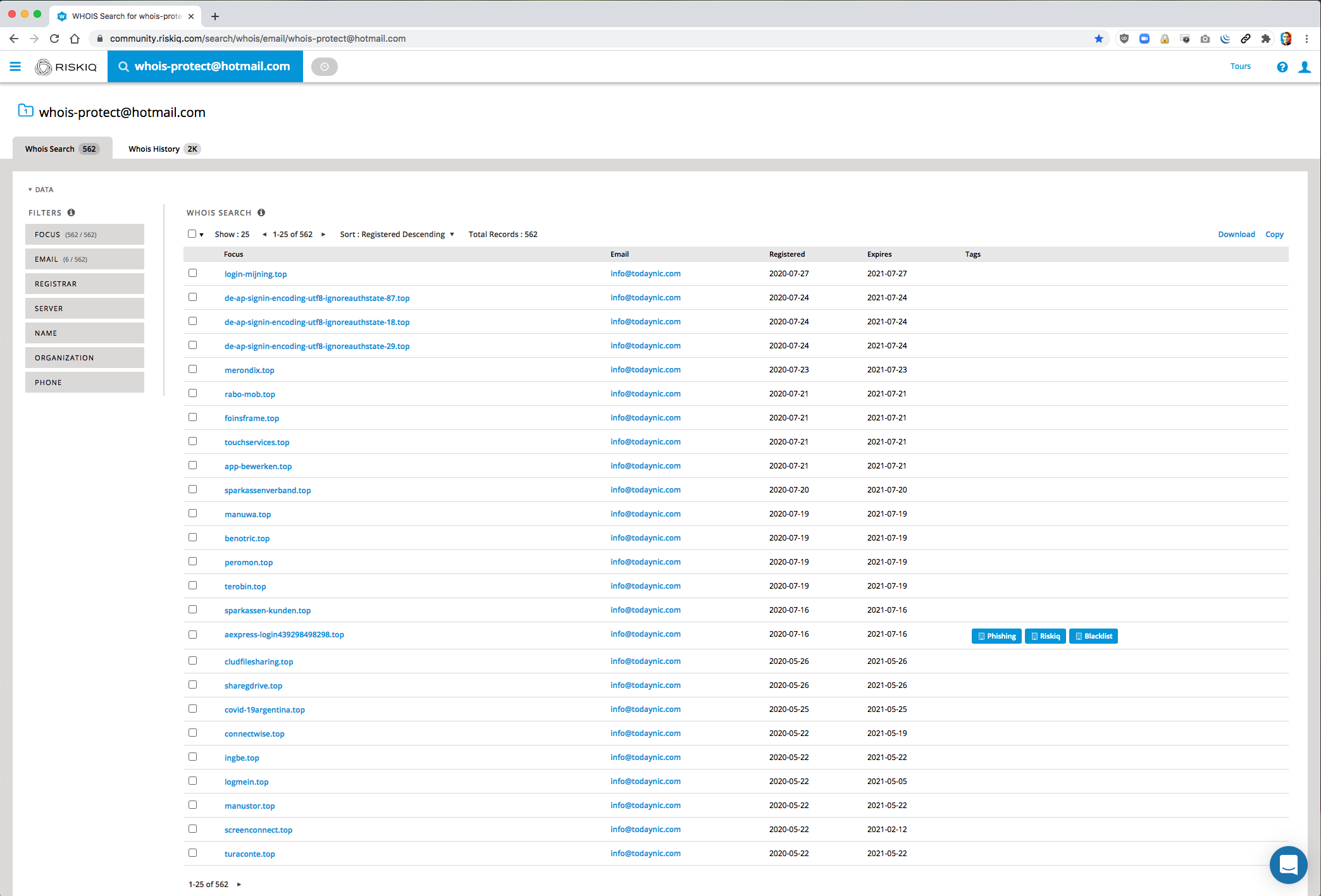The width and height of the screenshot is (1321, 896).
Task: Expand the NAME filter
Action: [85, 333]
